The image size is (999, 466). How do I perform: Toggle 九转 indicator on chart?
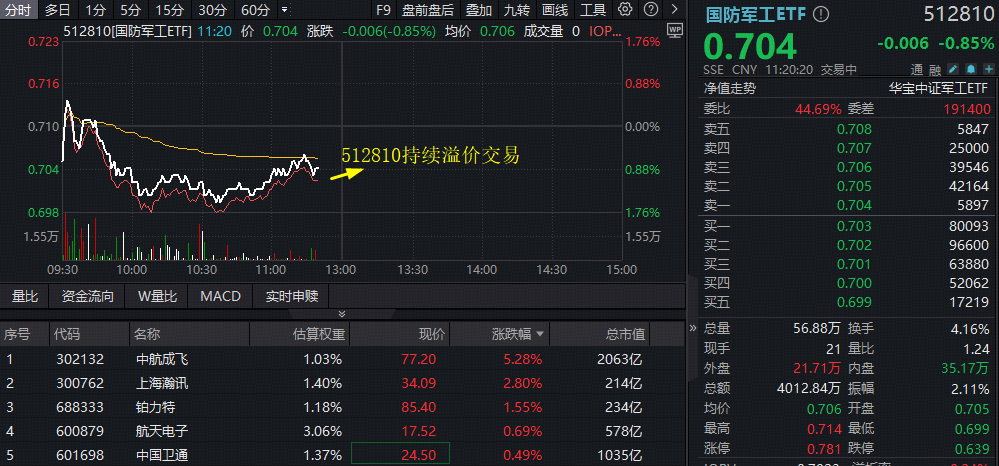pyautogui.click(x=517, y=10)
